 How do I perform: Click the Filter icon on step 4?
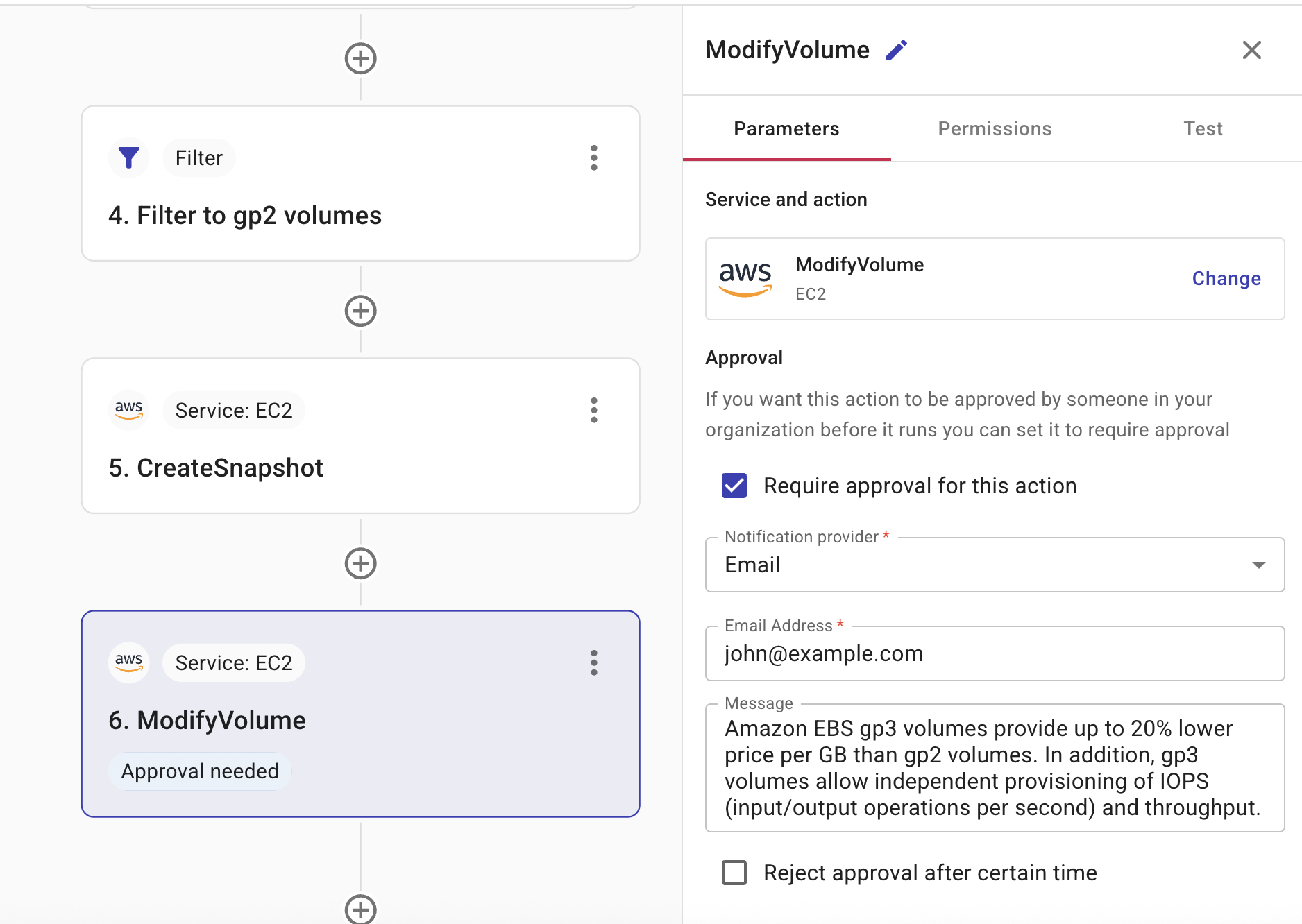[x=129, y=157]
